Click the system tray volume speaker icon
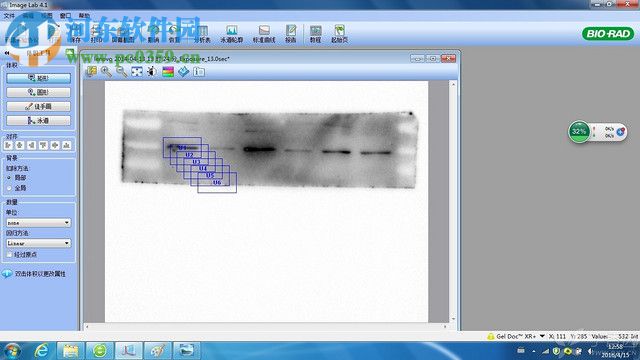This screenshot has height=360, width=640. pos(590,351)
